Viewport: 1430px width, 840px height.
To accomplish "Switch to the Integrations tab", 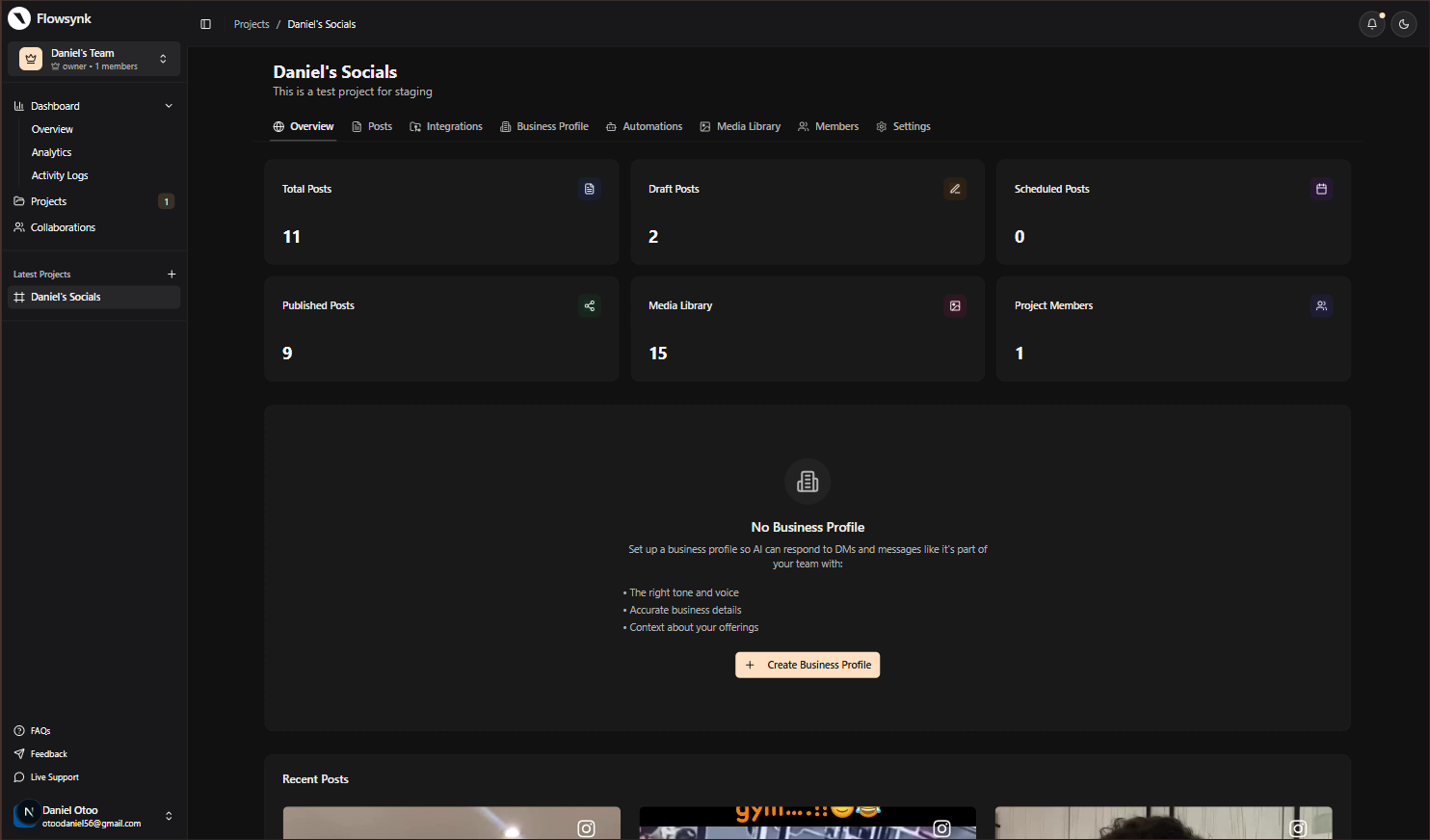I will pyautogui.click(x=446, y=126).
